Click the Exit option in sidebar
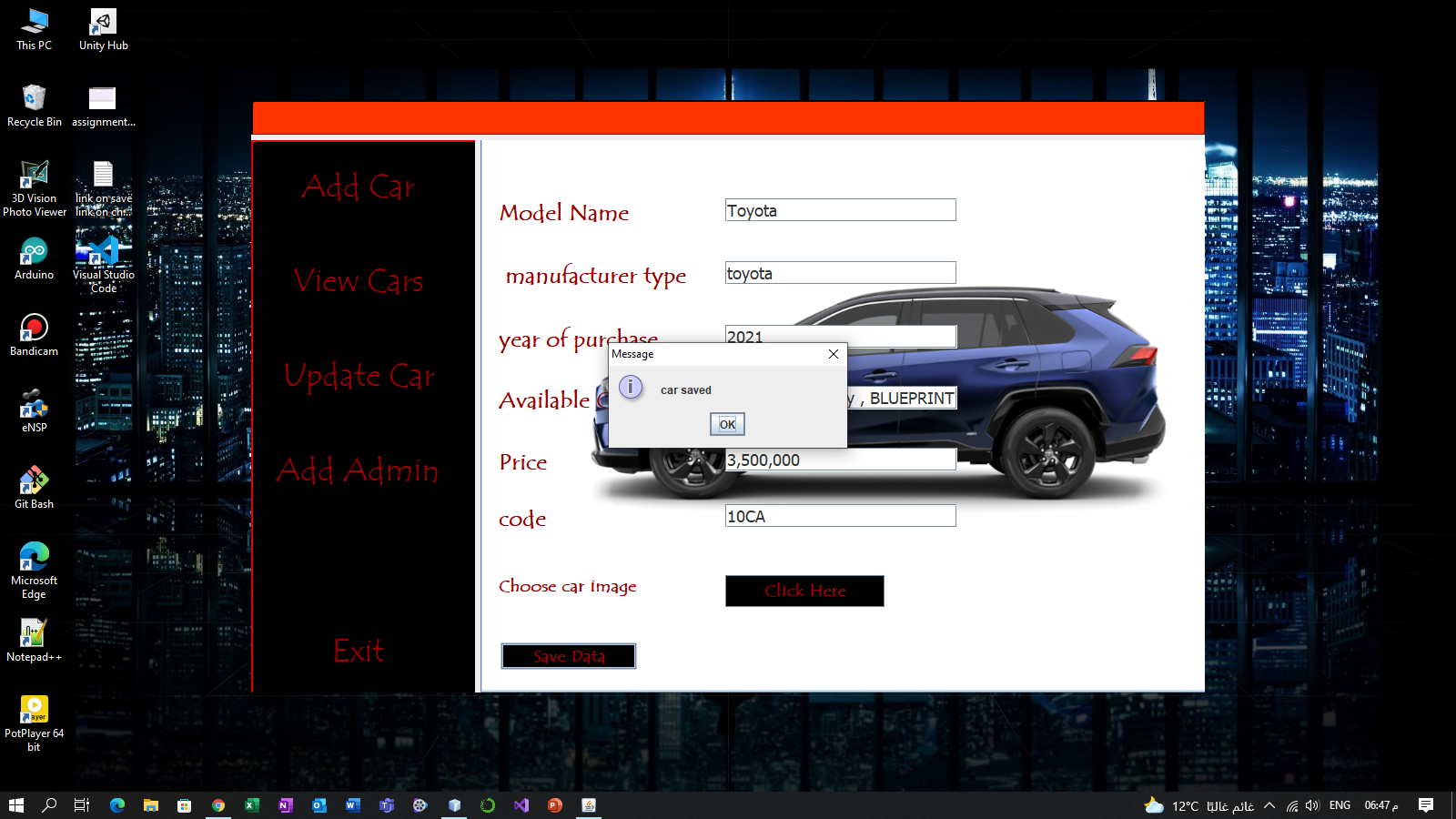Screen dimensions: 1456x819 tap(359, 651)
